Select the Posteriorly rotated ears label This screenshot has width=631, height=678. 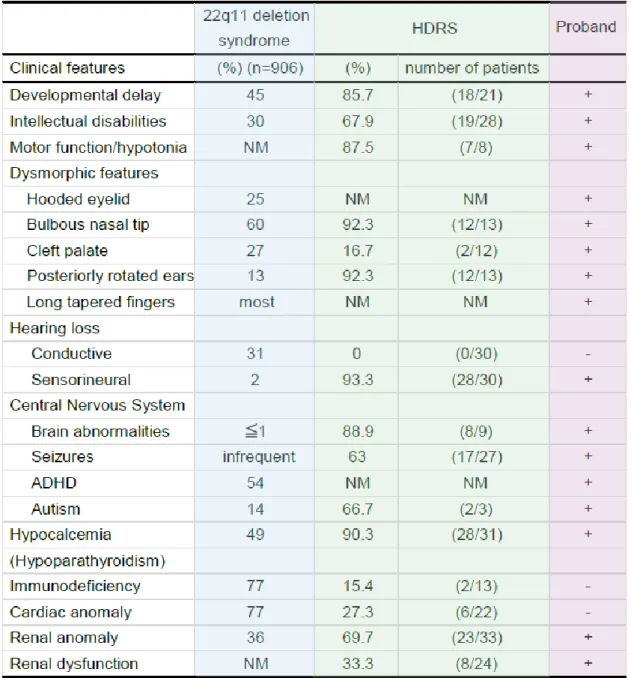[110, 276]
